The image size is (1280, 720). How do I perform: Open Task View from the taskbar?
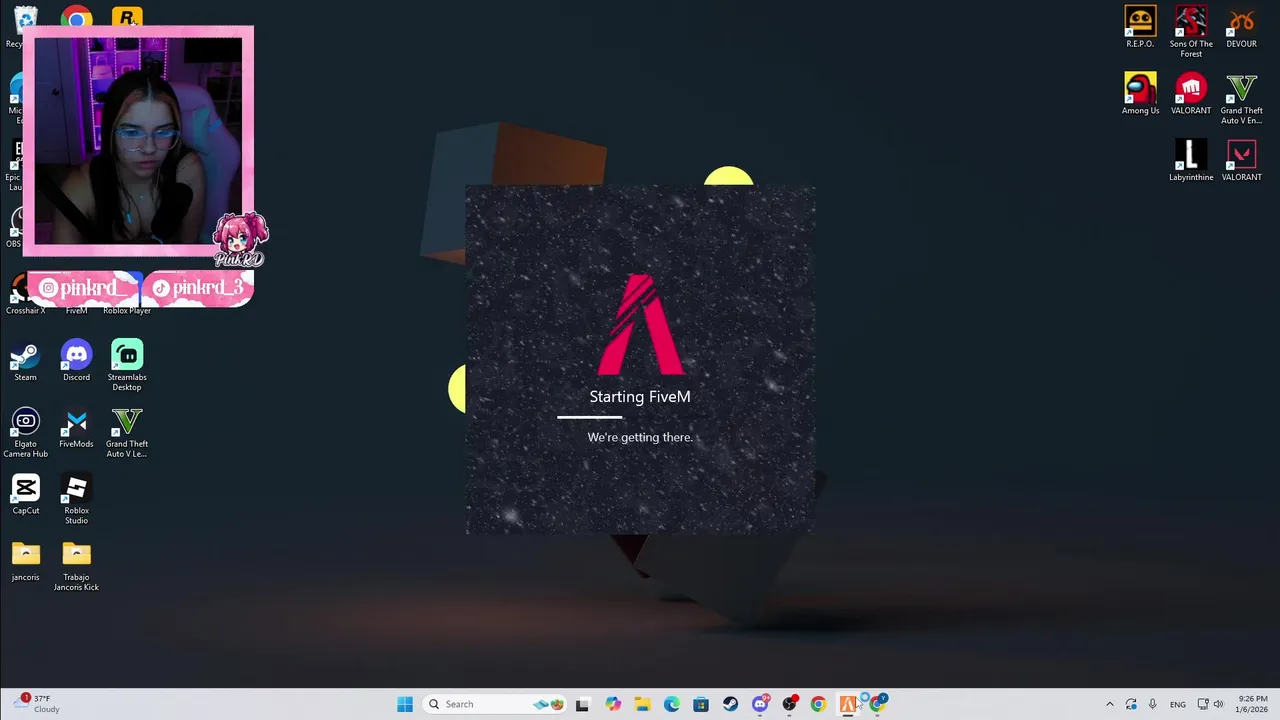(582, 704)
